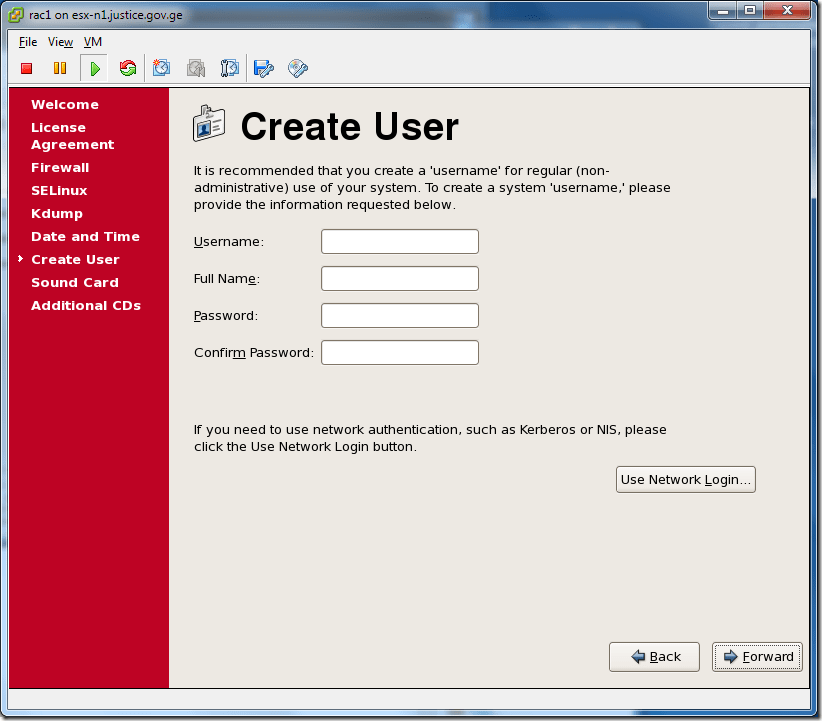The height and width of the screenshot is (721, 822).
Task: Take a snapshot of the VM
Action: (x=161, y=68)
